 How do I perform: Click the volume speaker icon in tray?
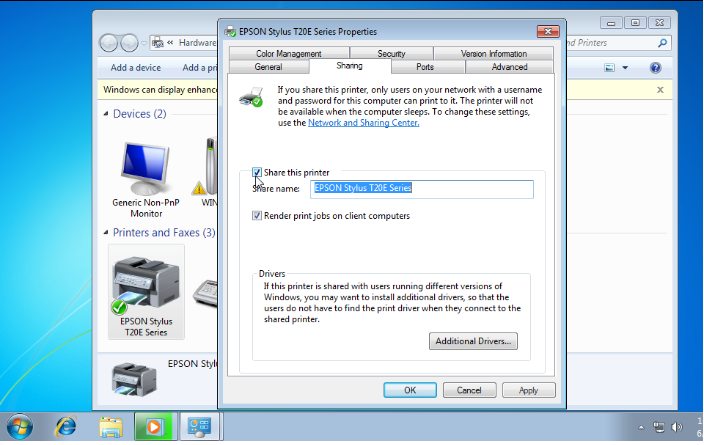[677, 427]
